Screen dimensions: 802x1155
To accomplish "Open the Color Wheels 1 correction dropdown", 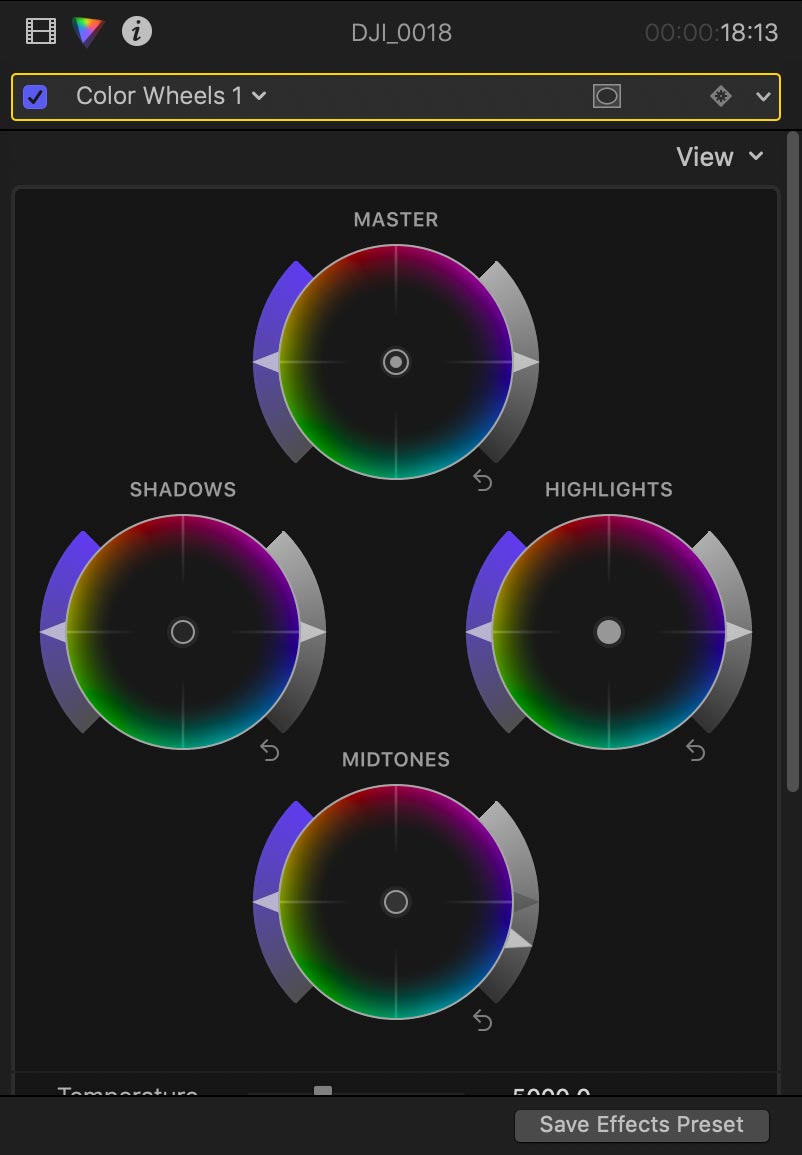I will (171, 96).
